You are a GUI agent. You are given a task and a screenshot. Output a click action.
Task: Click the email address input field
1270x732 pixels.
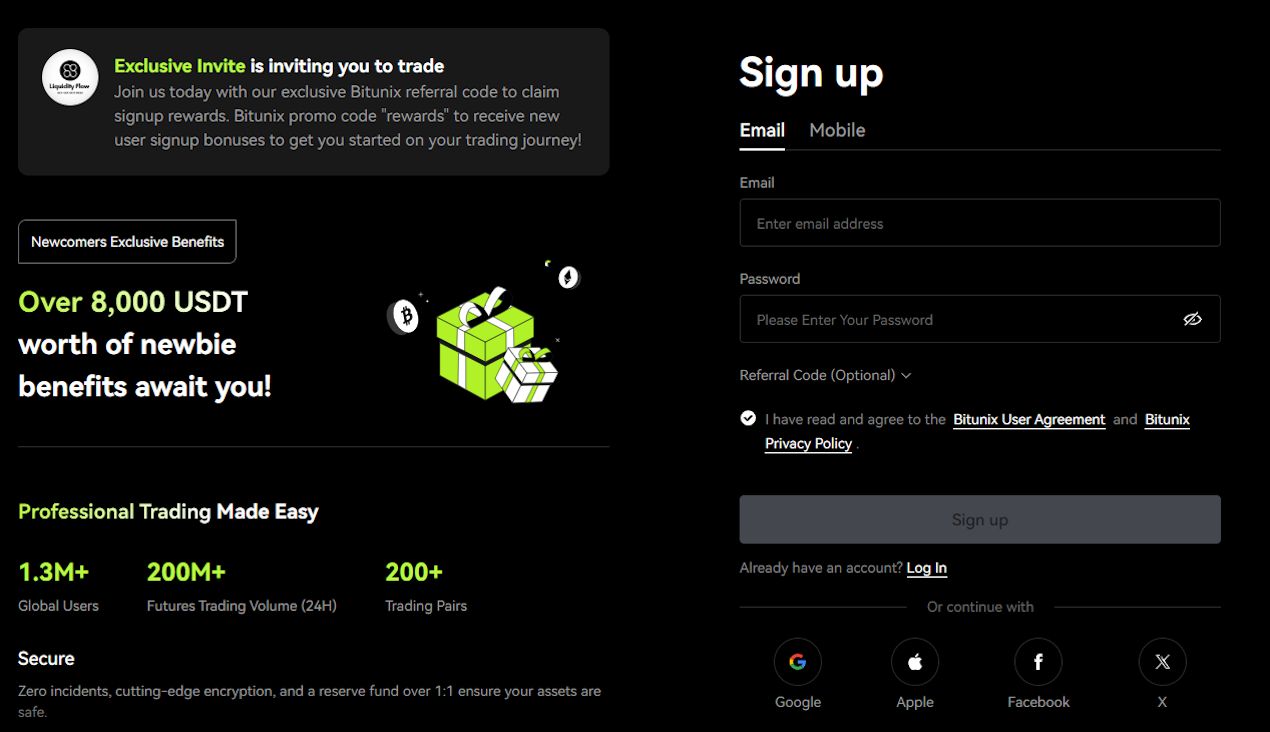[980, 222]
